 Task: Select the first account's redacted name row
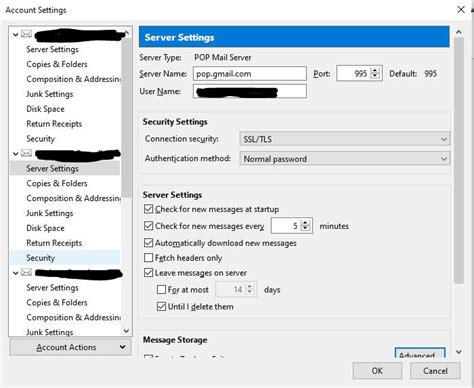tap(79, 35)
